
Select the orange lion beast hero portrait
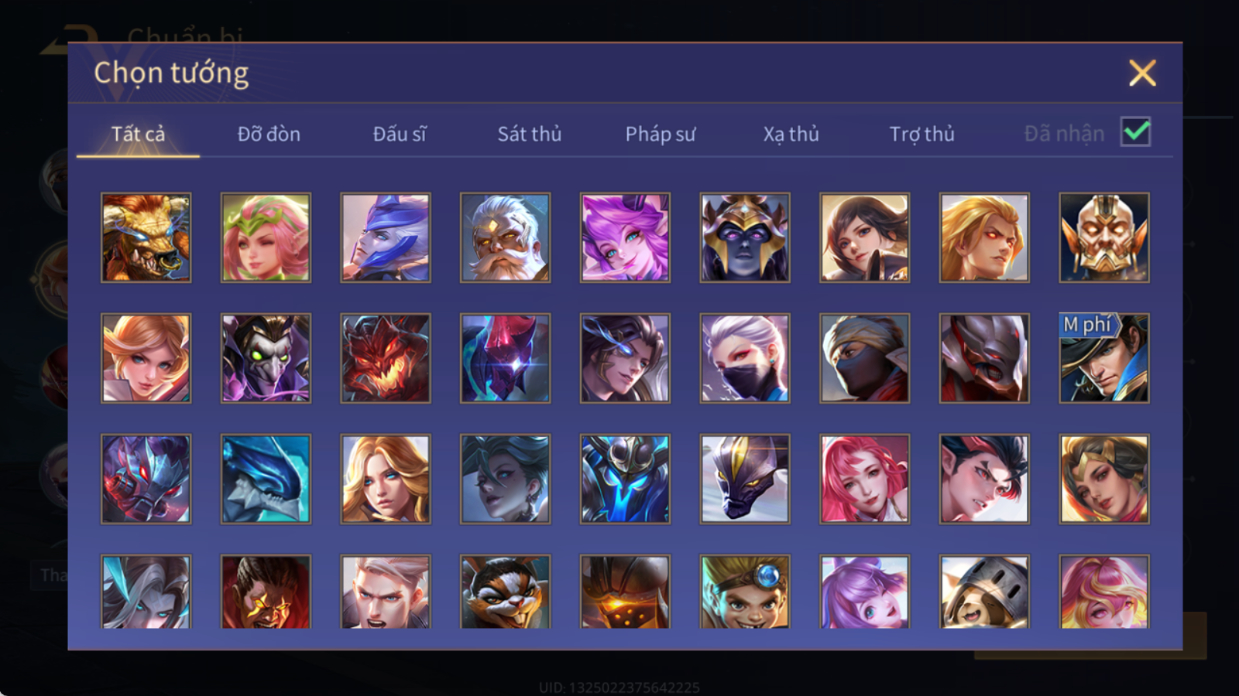coord(146,238)
